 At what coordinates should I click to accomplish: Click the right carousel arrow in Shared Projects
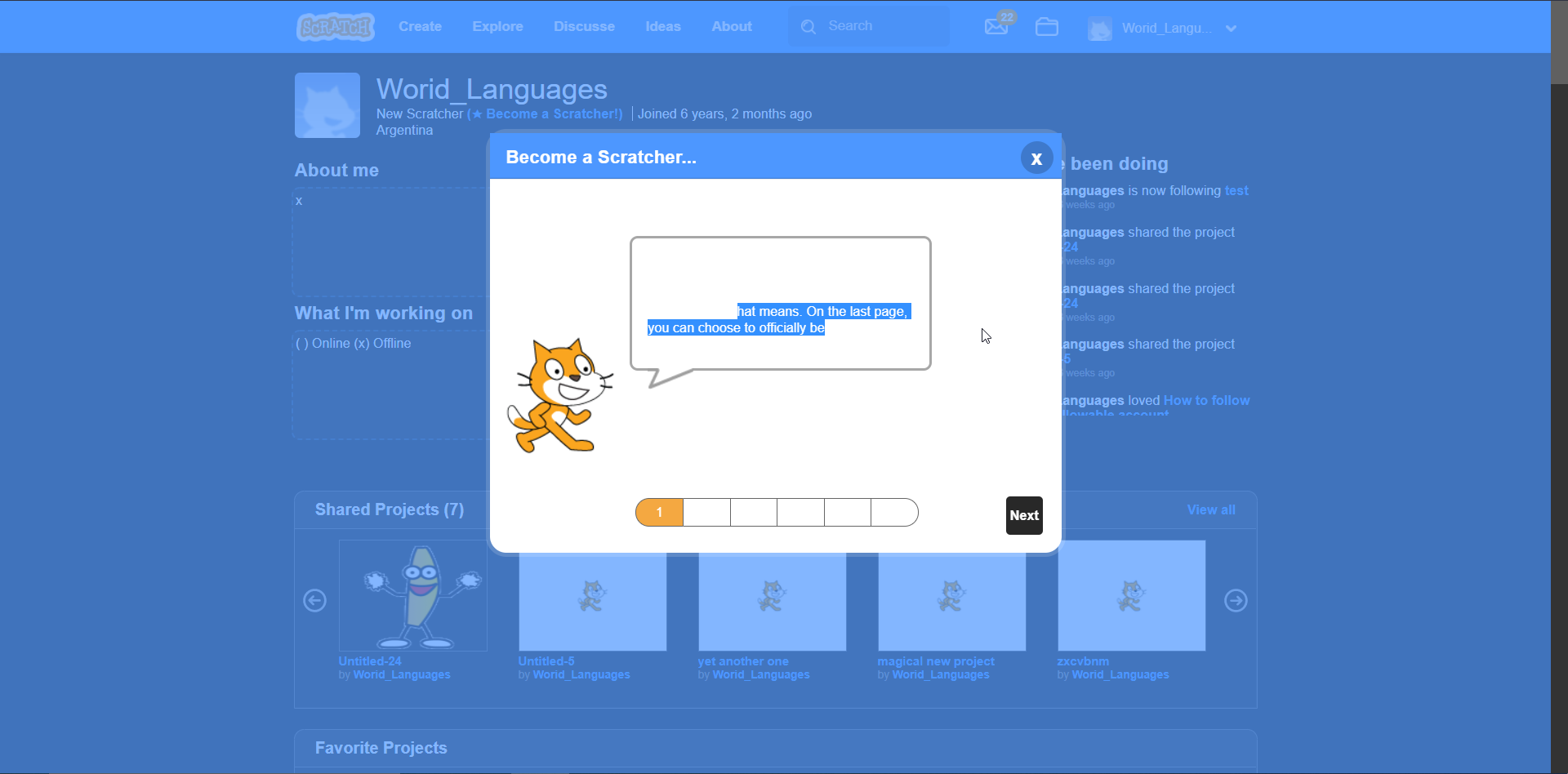[x=1236, y=600]
